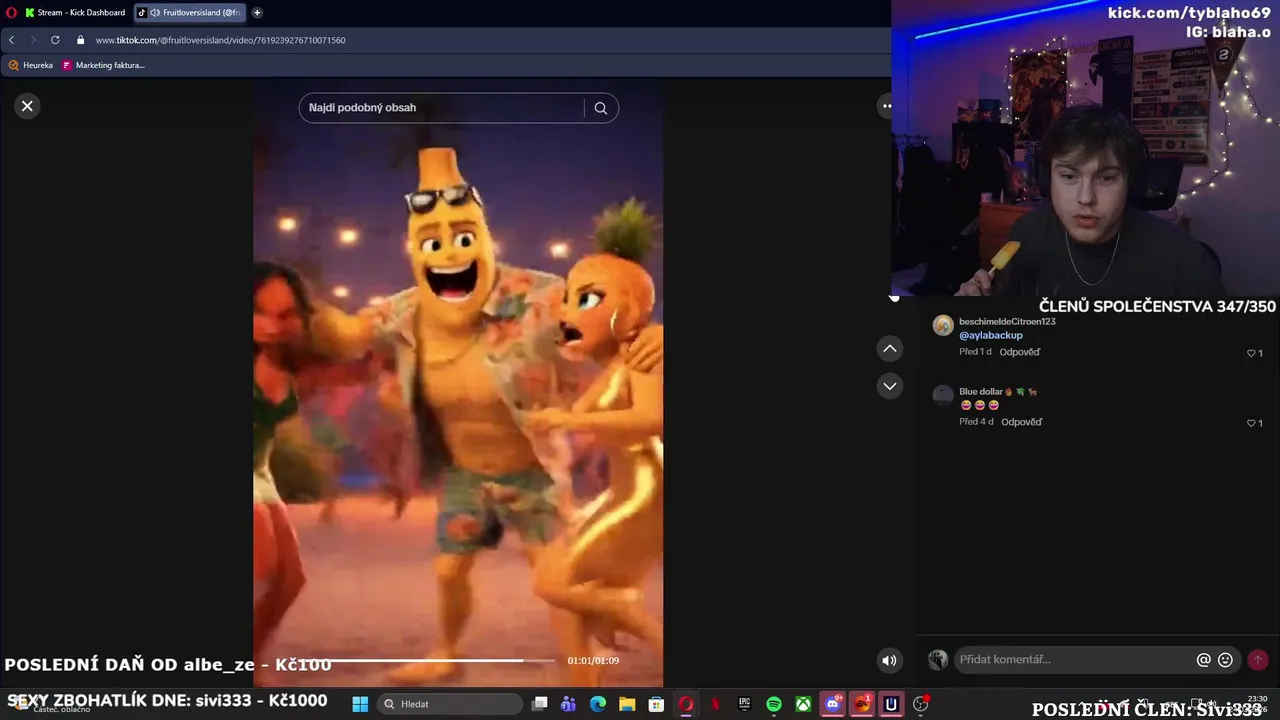This screenshot has height=720, width=1280.
Task: Click the search magnifier in similar-content box
Action: [x=600, y=108]
